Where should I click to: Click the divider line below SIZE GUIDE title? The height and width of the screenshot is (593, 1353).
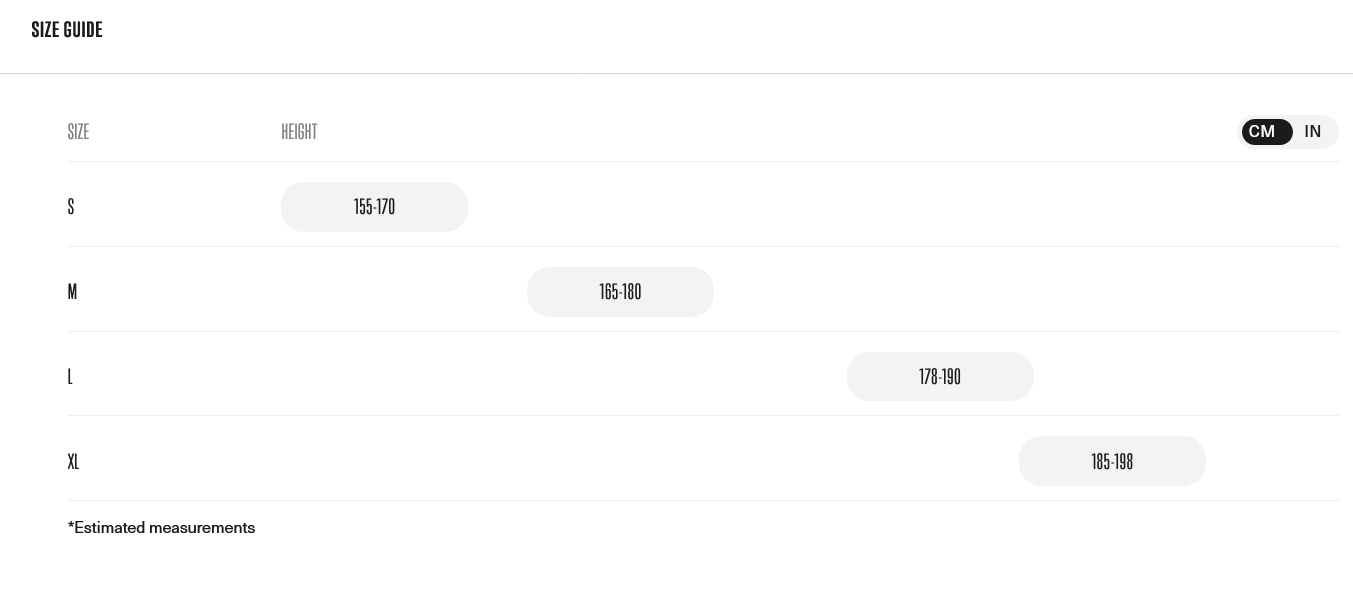(x=676, y=73)
